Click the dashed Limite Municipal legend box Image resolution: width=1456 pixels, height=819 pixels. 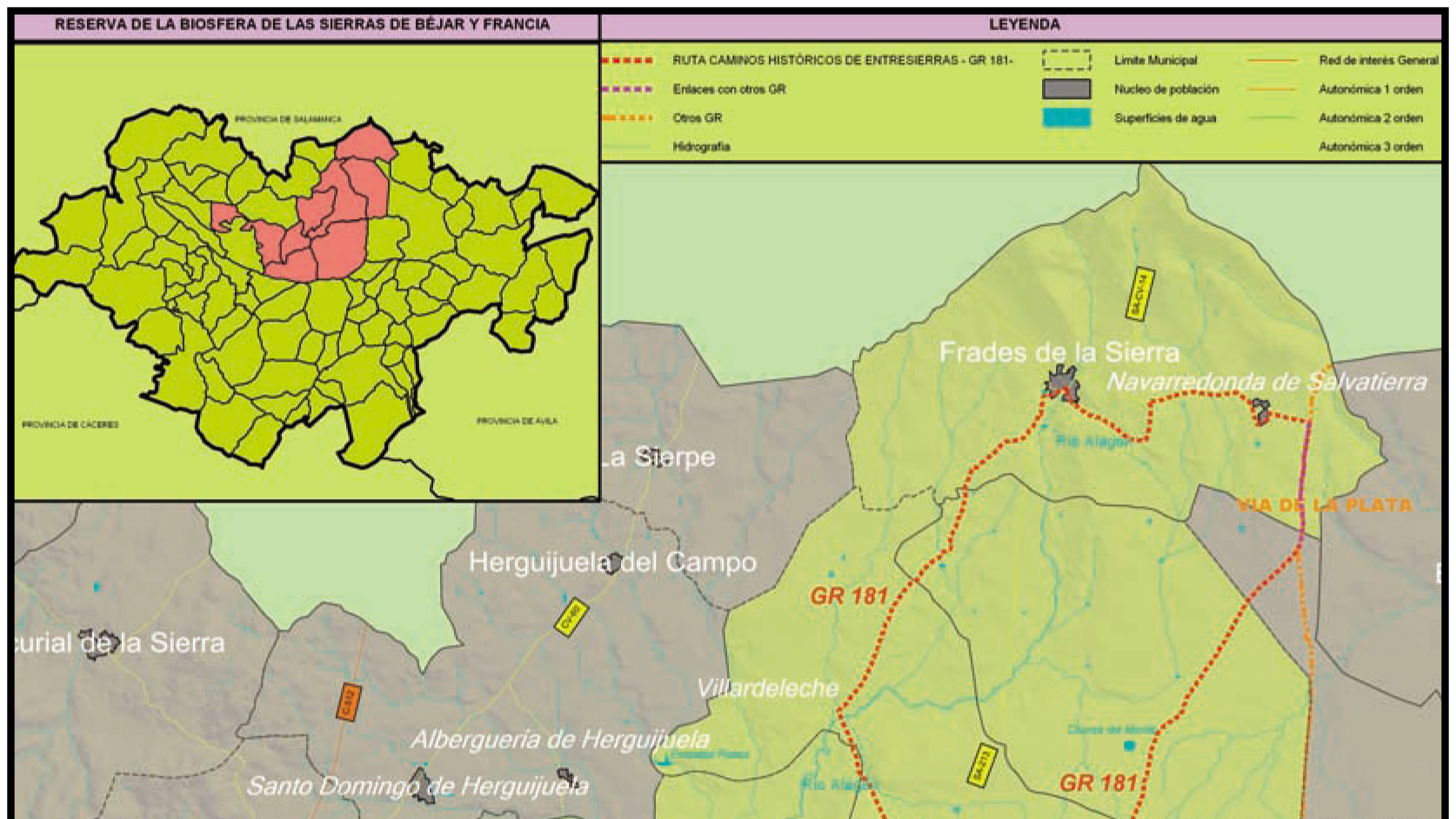pos(1066,61)
